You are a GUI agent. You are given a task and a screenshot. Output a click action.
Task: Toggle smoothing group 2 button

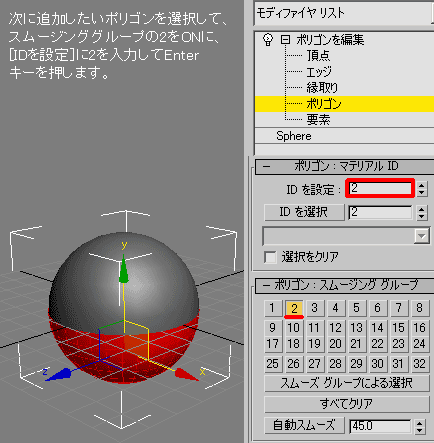[294, 308]
